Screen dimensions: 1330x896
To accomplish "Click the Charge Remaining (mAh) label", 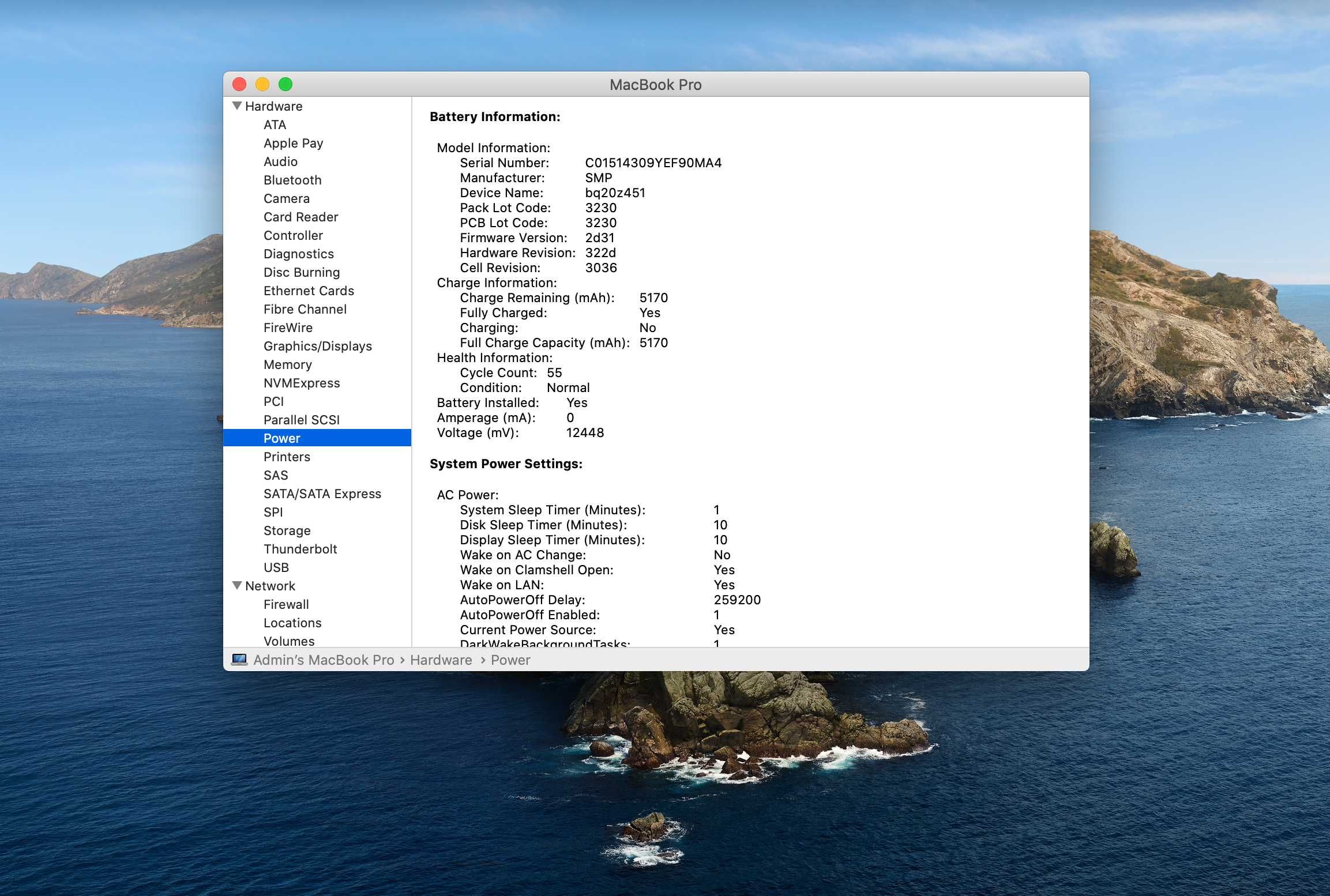I will (537, 298).
